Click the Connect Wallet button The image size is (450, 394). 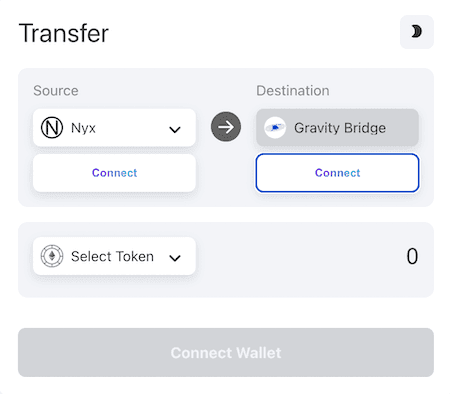tap(226, 353)
